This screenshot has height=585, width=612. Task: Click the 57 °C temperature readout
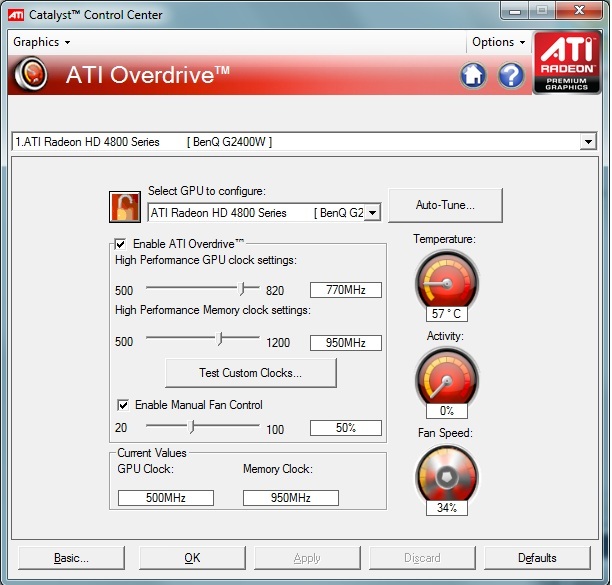447,313
